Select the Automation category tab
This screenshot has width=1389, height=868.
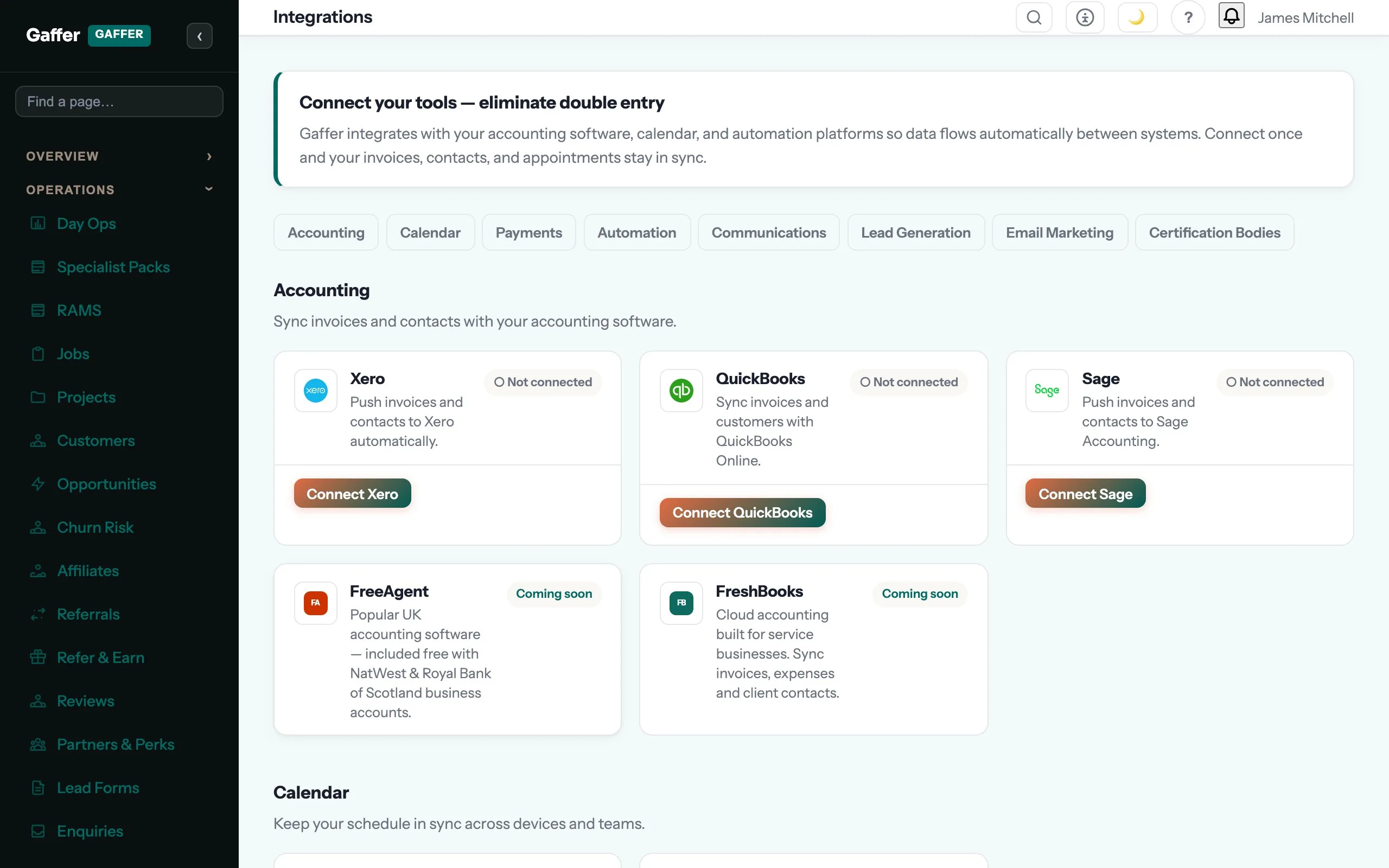[637, 233]
